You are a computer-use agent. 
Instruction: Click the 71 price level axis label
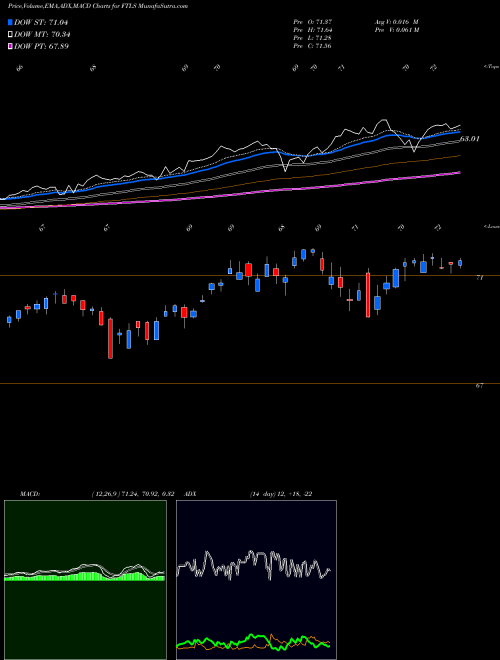[x=479, y=278]
